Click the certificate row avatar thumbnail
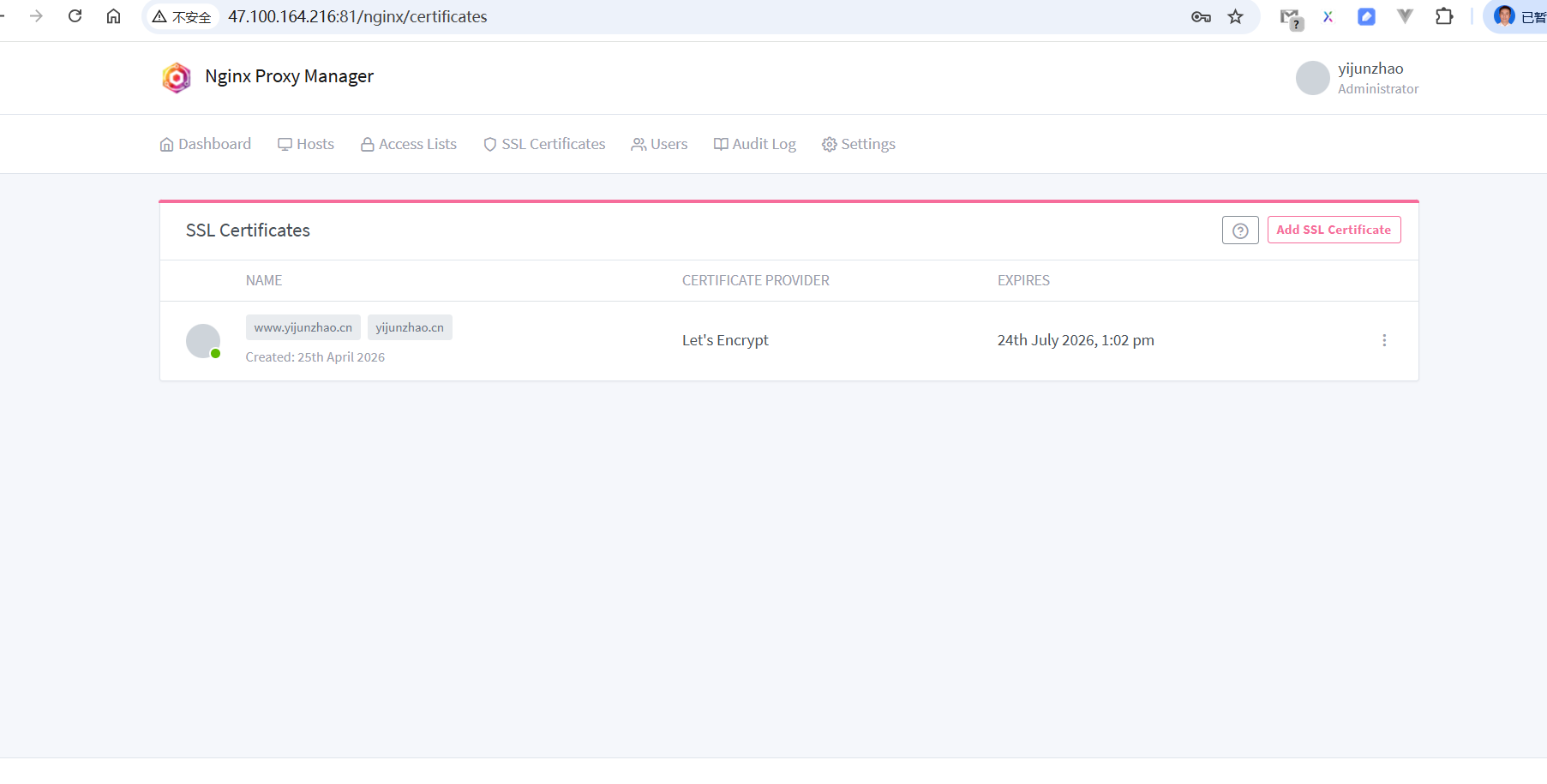This screenshot has width=1547, height=784. click(203, 341)
